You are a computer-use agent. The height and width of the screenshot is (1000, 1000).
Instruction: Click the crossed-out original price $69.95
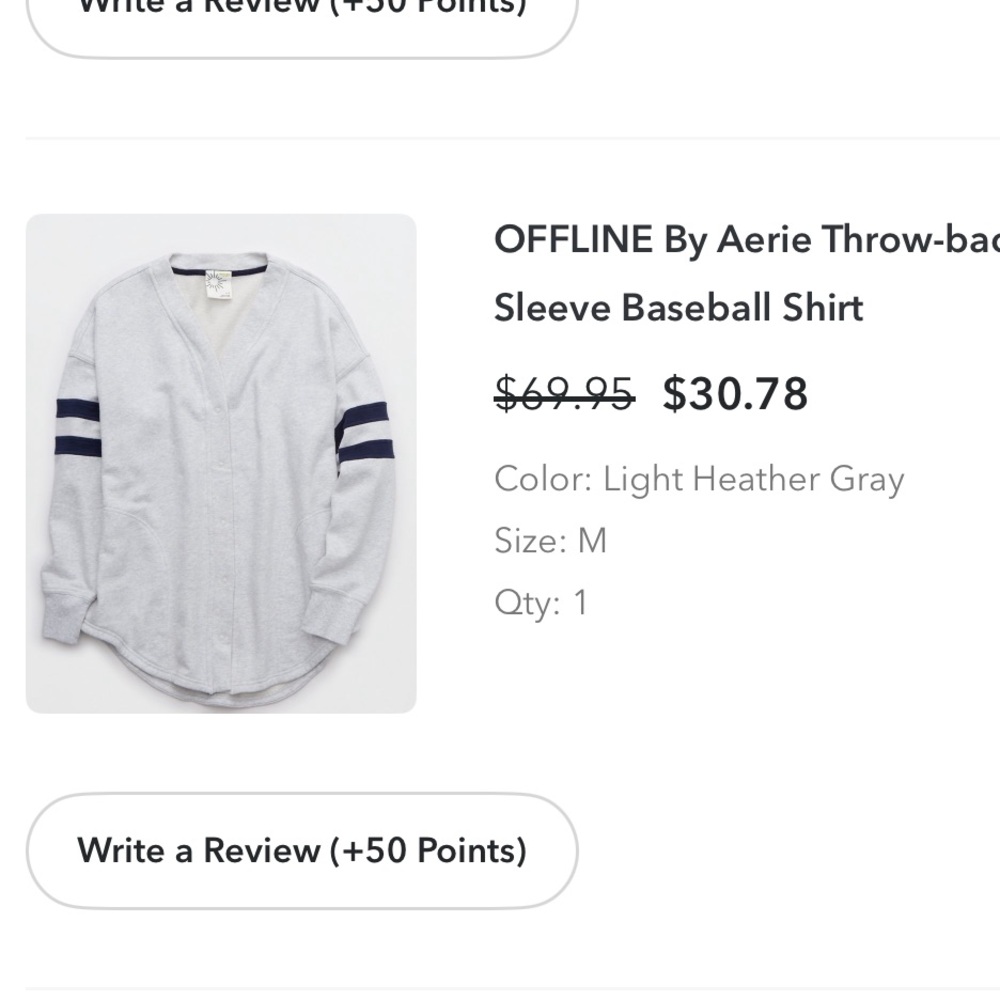tap(562, 394)
